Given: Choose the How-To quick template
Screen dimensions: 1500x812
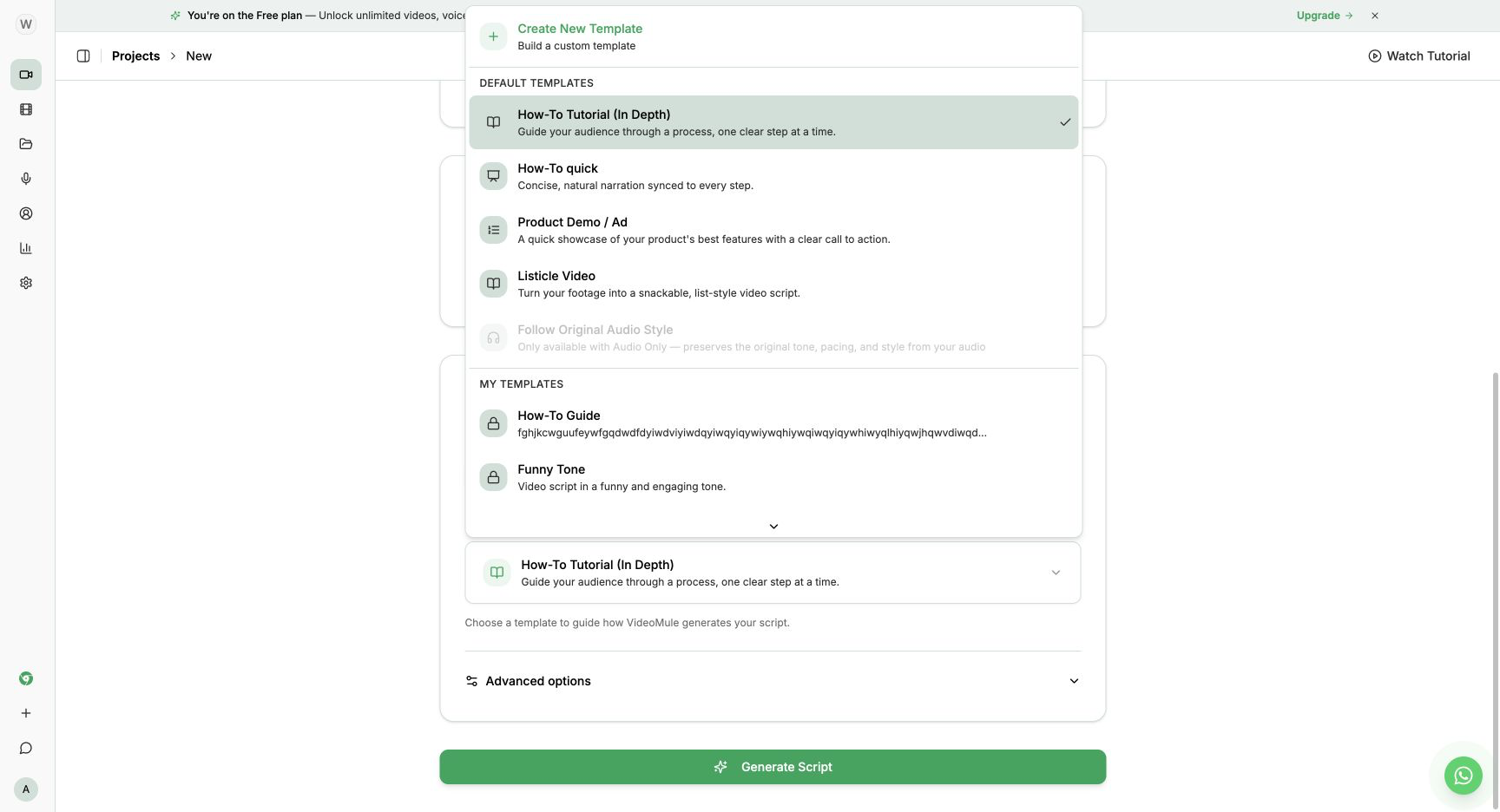Looking at the screenshot, I should [773, 176].
